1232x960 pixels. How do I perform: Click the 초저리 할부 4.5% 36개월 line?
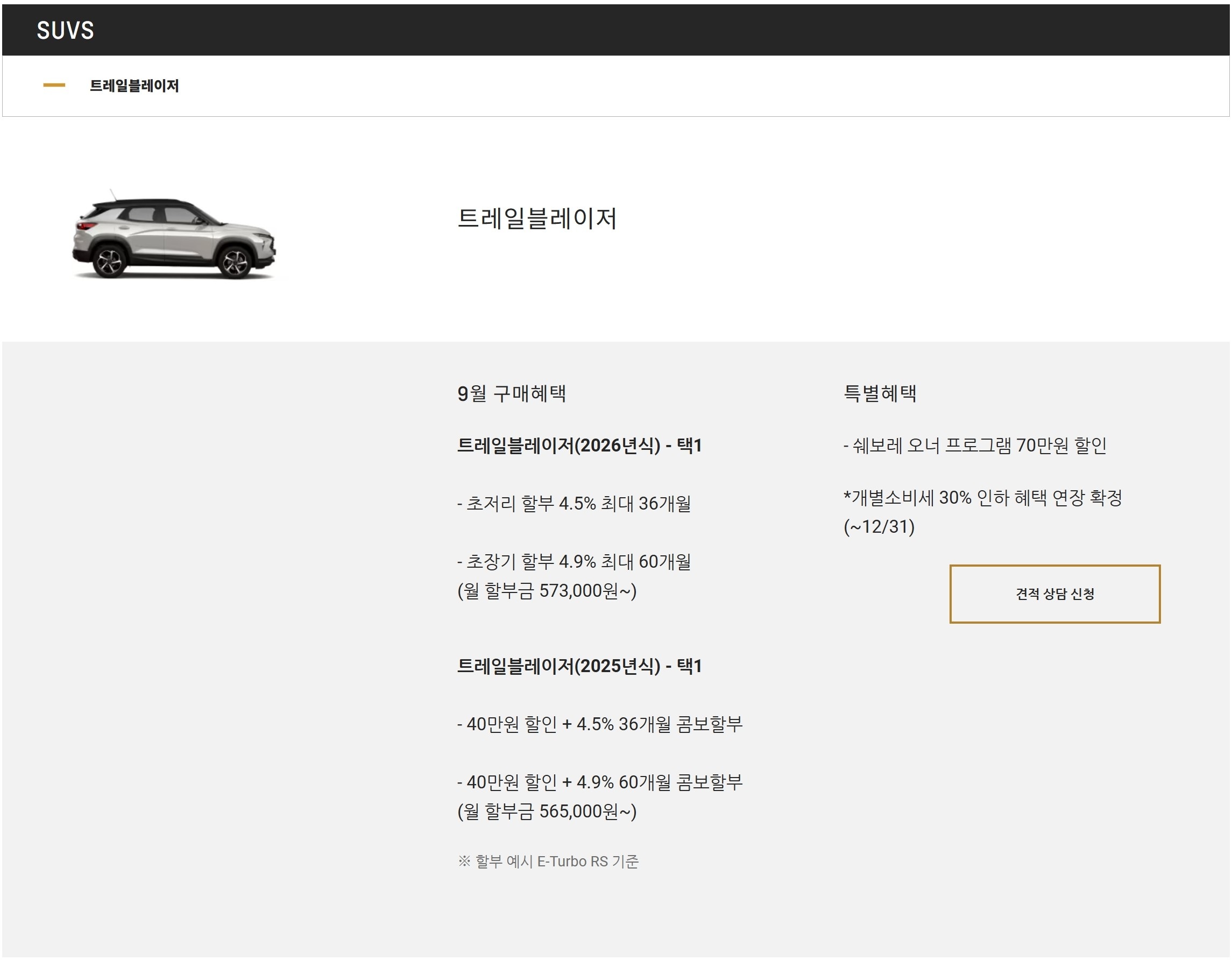point(573,504)
